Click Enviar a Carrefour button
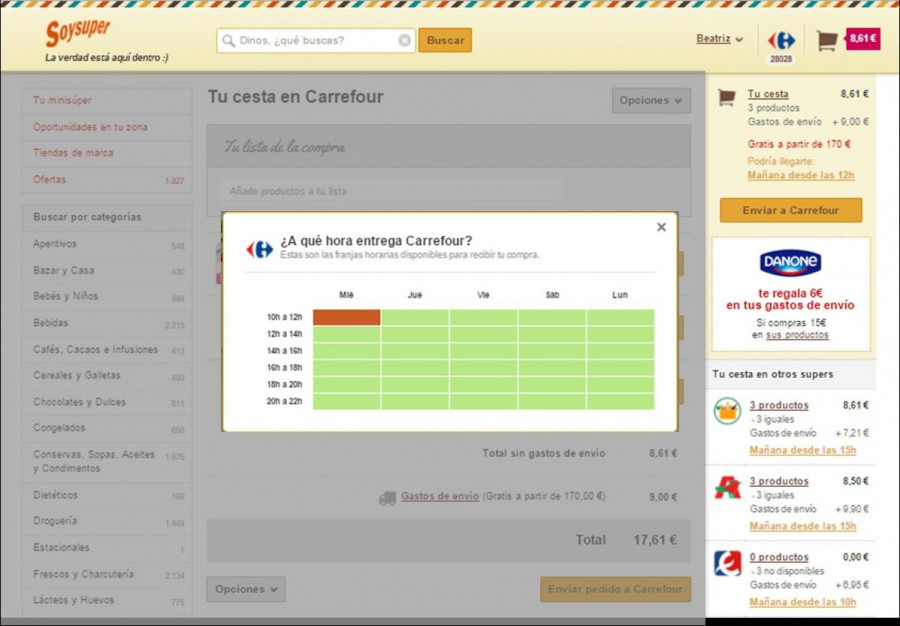 791,211
